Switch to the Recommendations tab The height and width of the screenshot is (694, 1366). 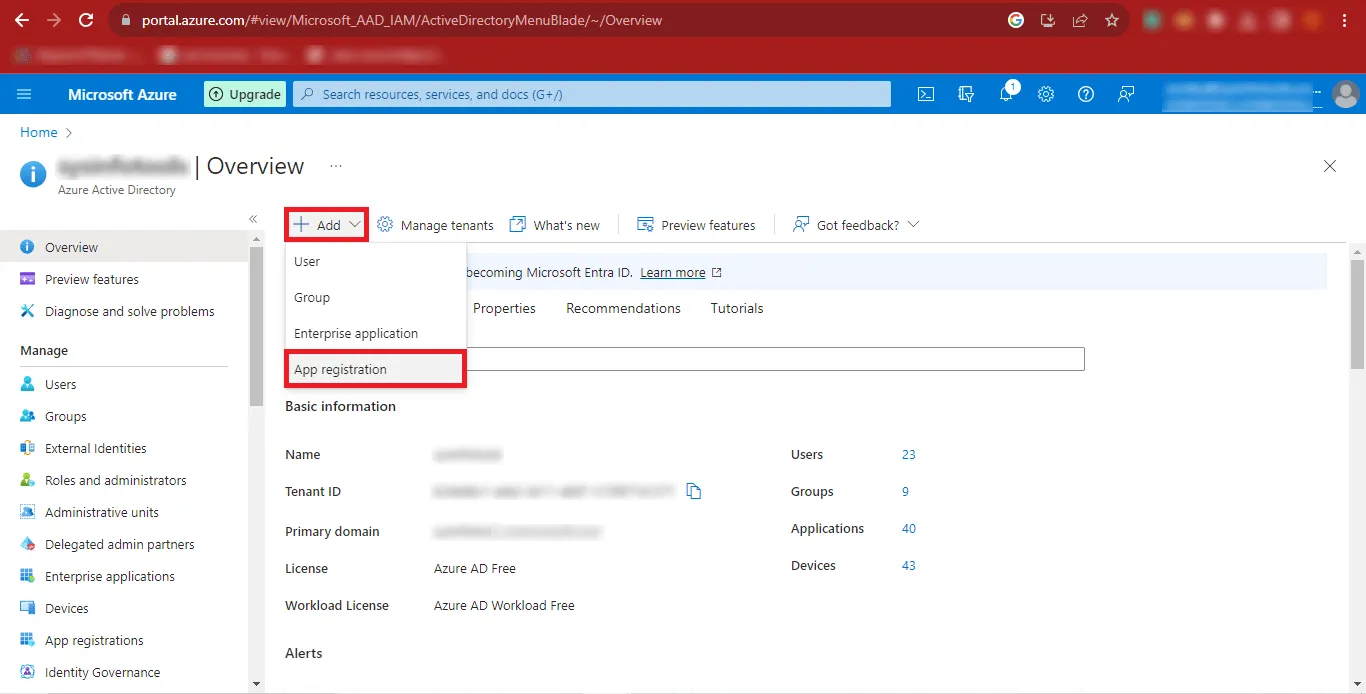[623, 308]
